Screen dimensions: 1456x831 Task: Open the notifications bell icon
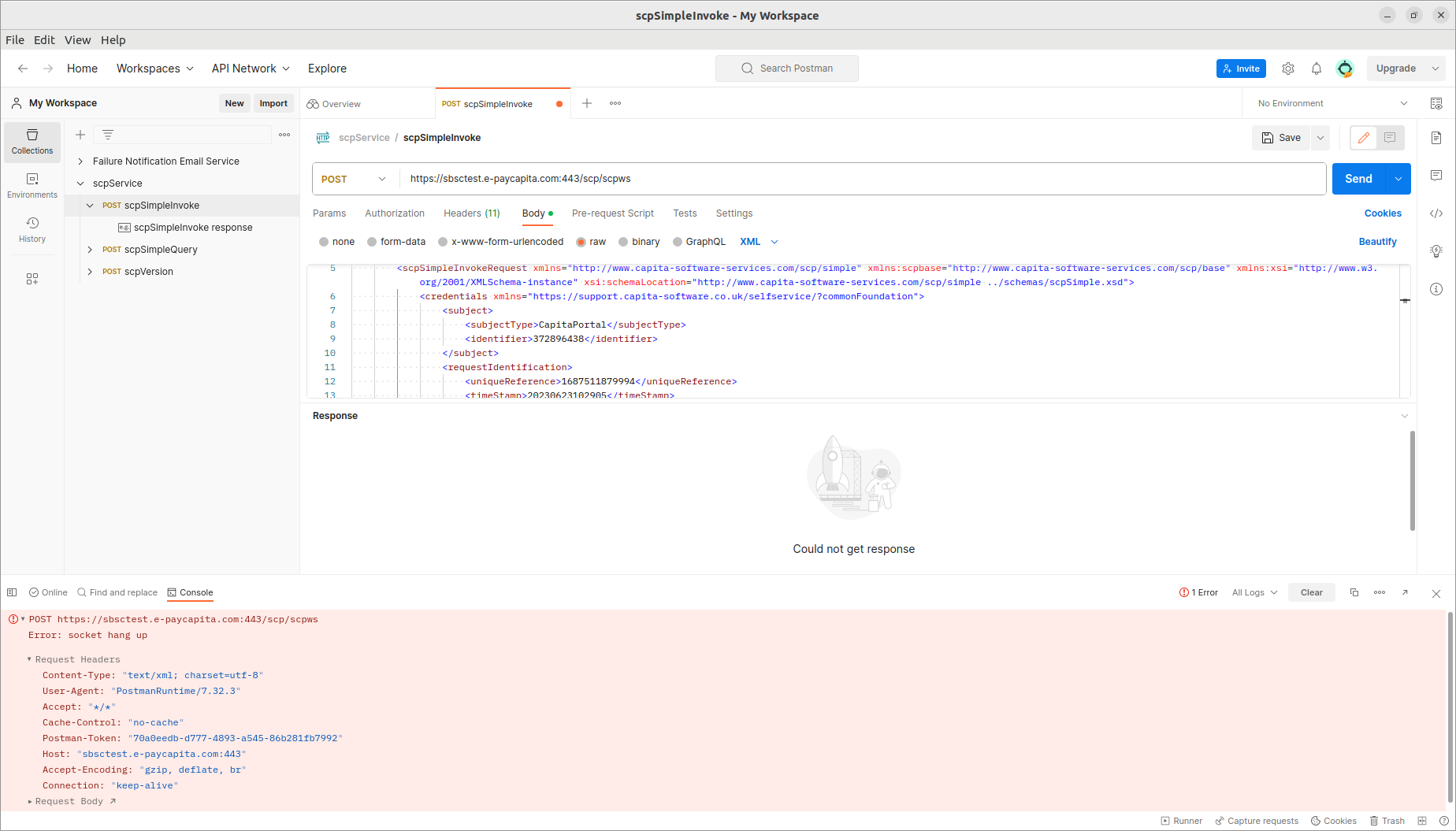pos(1317,69)
